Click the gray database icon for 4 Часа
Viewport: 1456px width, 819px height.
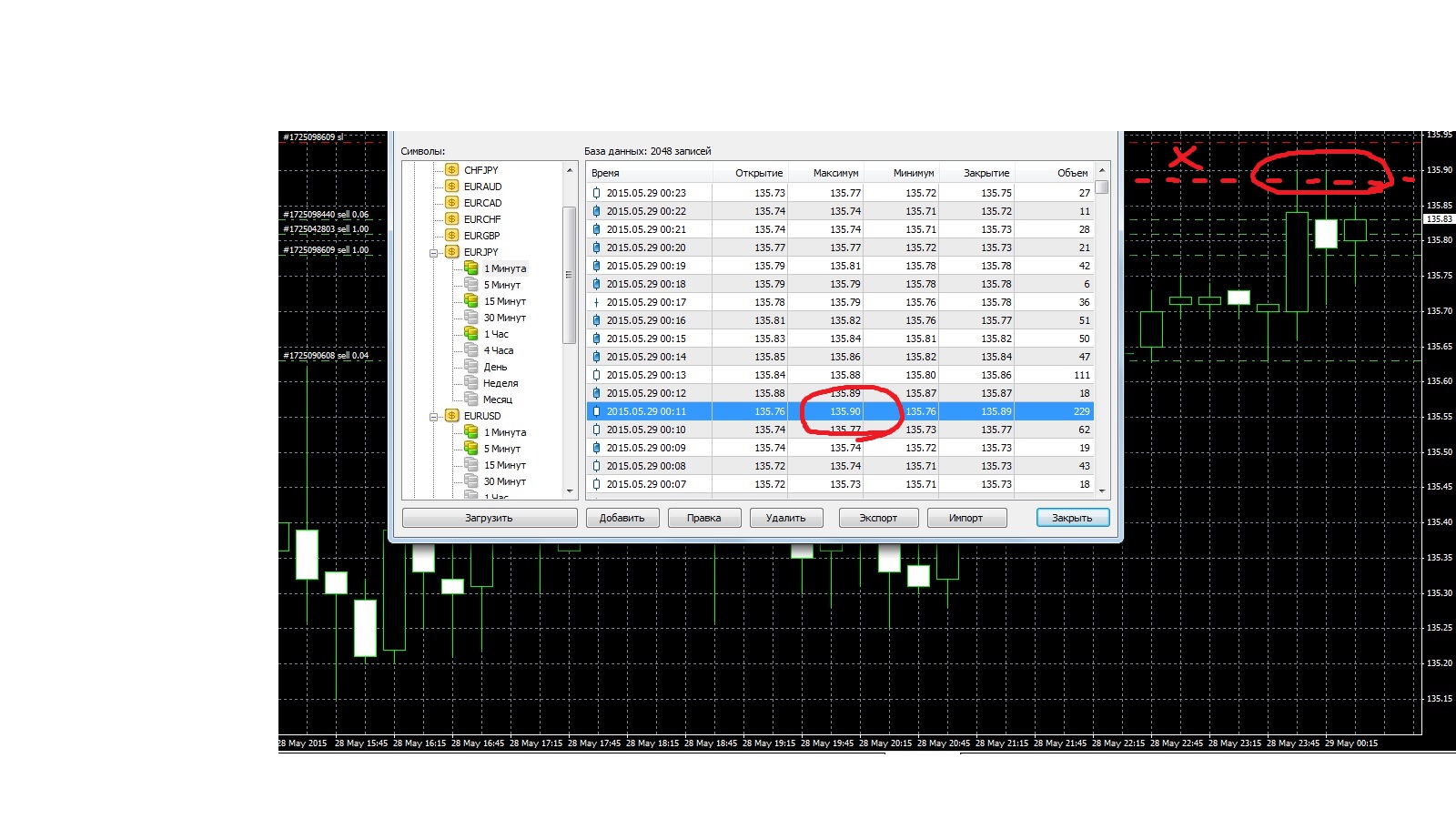tap(471, 350)
